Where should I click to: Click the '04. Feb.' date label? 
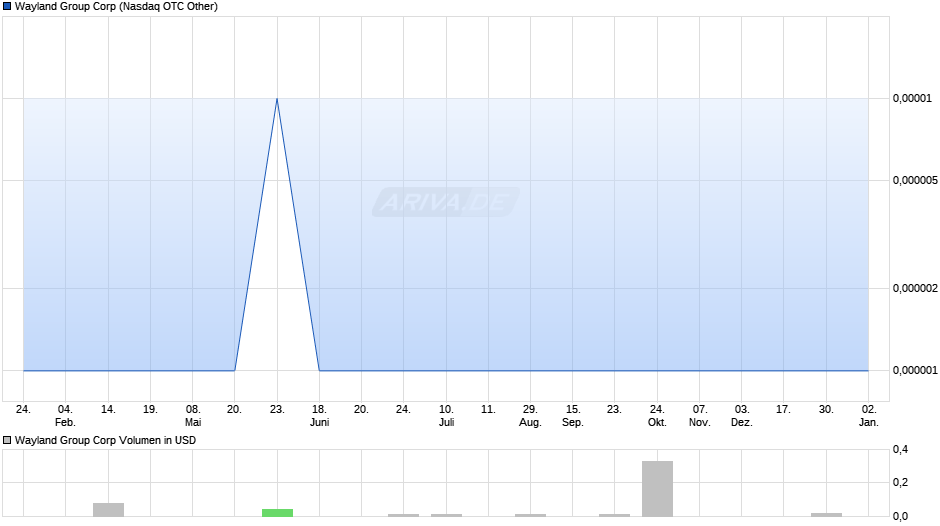pyautogui.click(x=65, y=416)
